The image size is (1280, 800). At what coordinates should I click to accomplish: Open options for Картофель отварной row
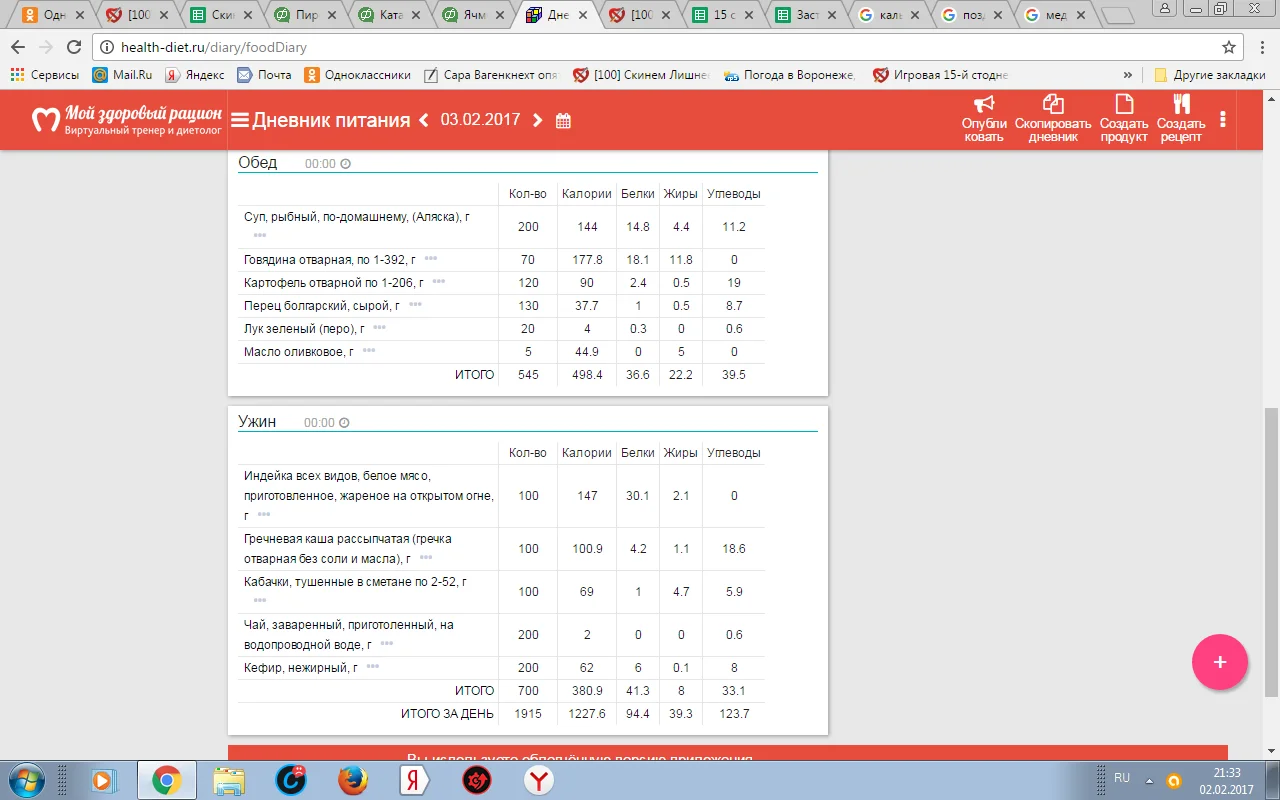tap(439, 282)
